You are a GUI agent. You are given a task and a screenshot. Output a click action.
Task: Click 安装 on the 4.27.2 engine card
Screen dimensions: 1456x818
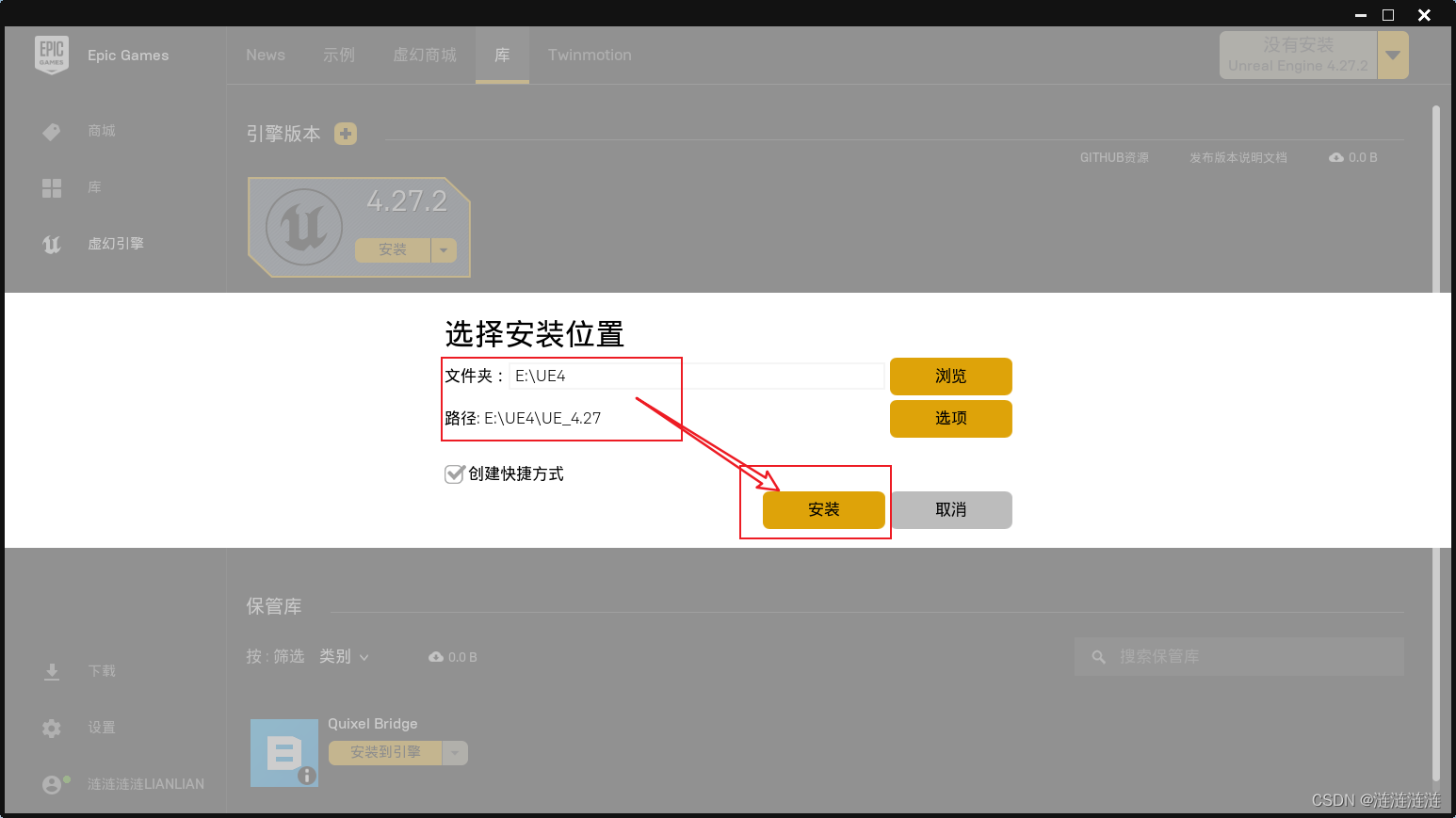(x=393, y=250)
